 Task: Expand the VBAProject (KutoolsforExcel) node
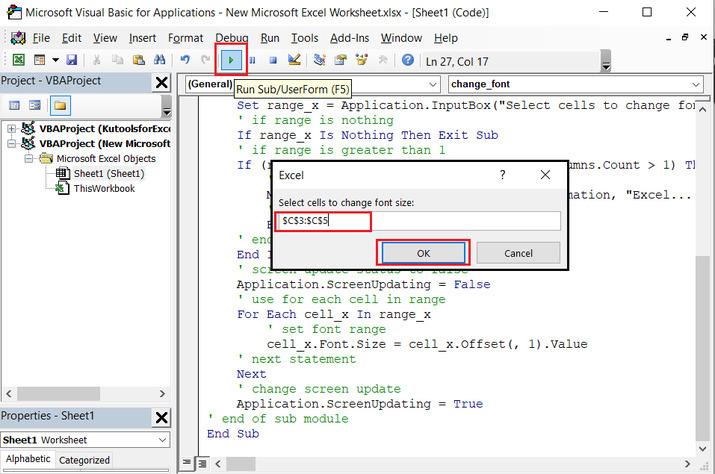[11, 129]
